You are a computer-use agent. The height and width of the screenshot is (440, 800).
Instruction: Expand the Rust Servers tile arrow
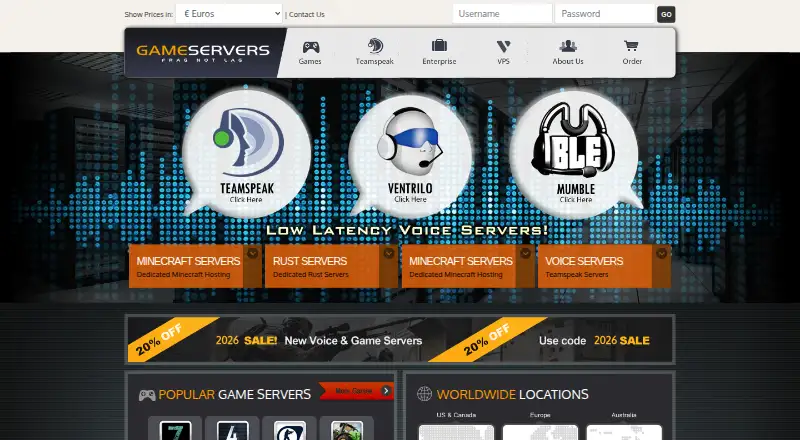389,253
